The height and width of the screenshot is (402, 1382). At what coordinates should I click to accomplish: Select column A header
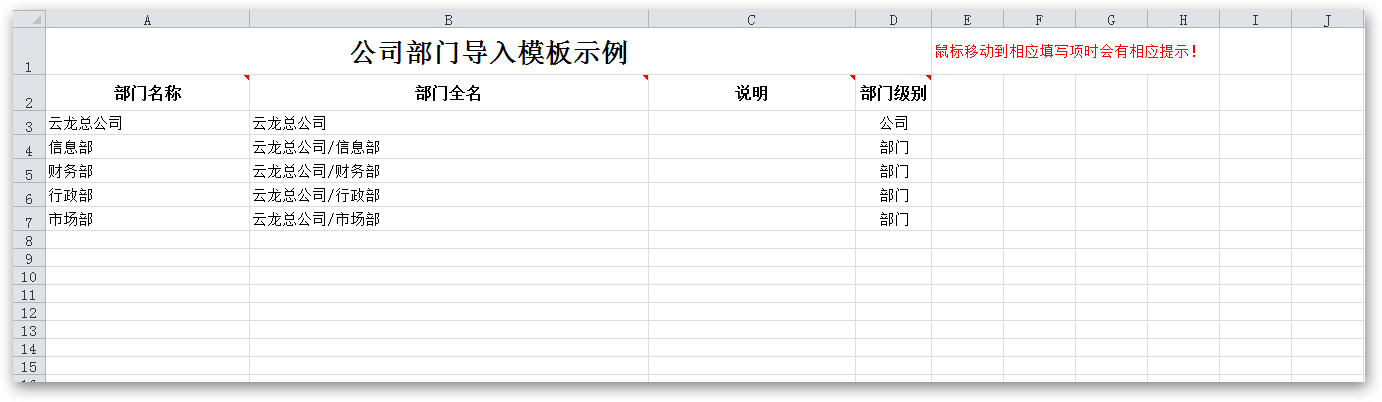click(x=147, y=20)
